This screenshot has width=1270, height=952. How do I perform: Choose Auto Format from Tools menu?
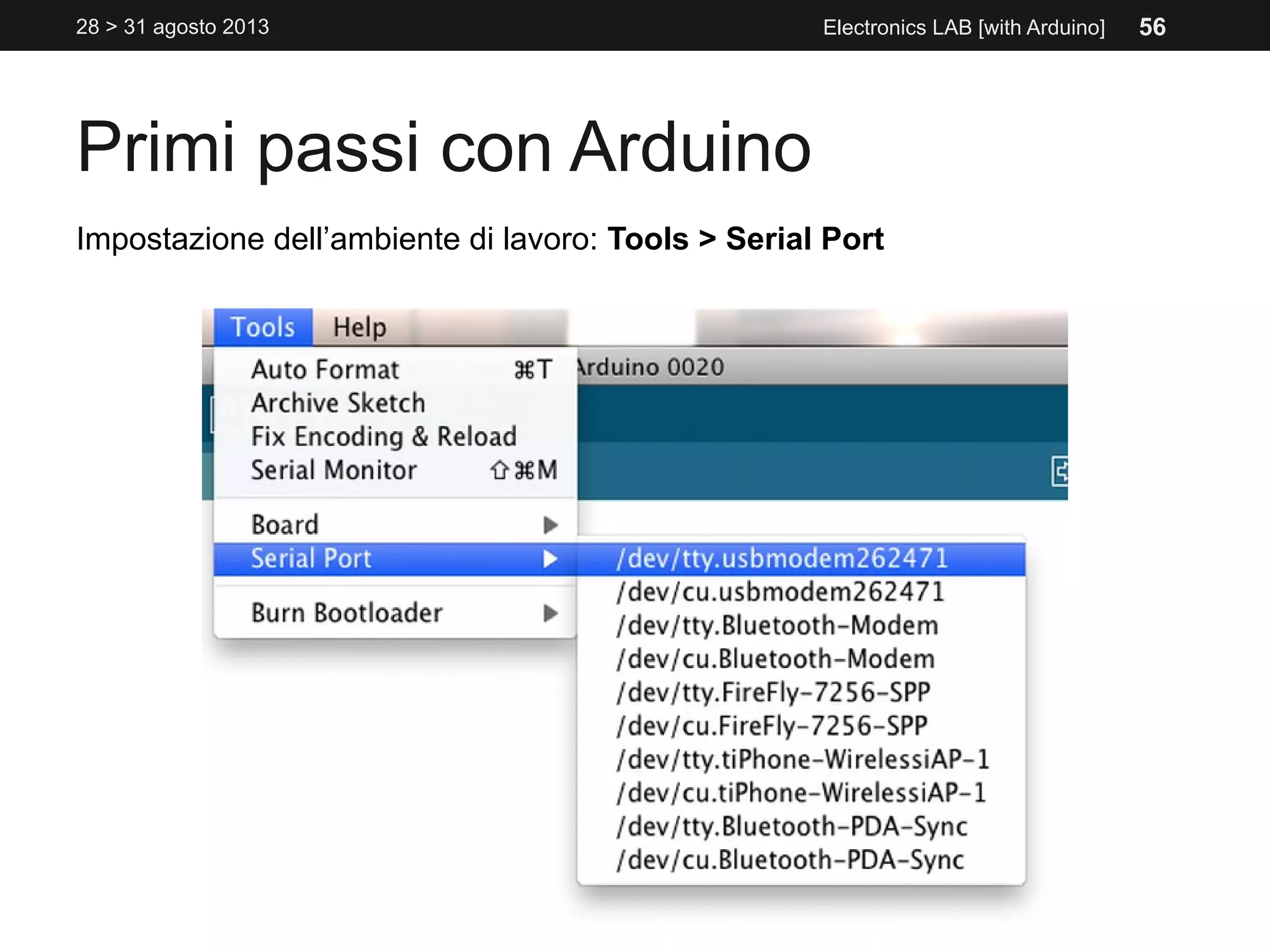click(x=395, y=369)
